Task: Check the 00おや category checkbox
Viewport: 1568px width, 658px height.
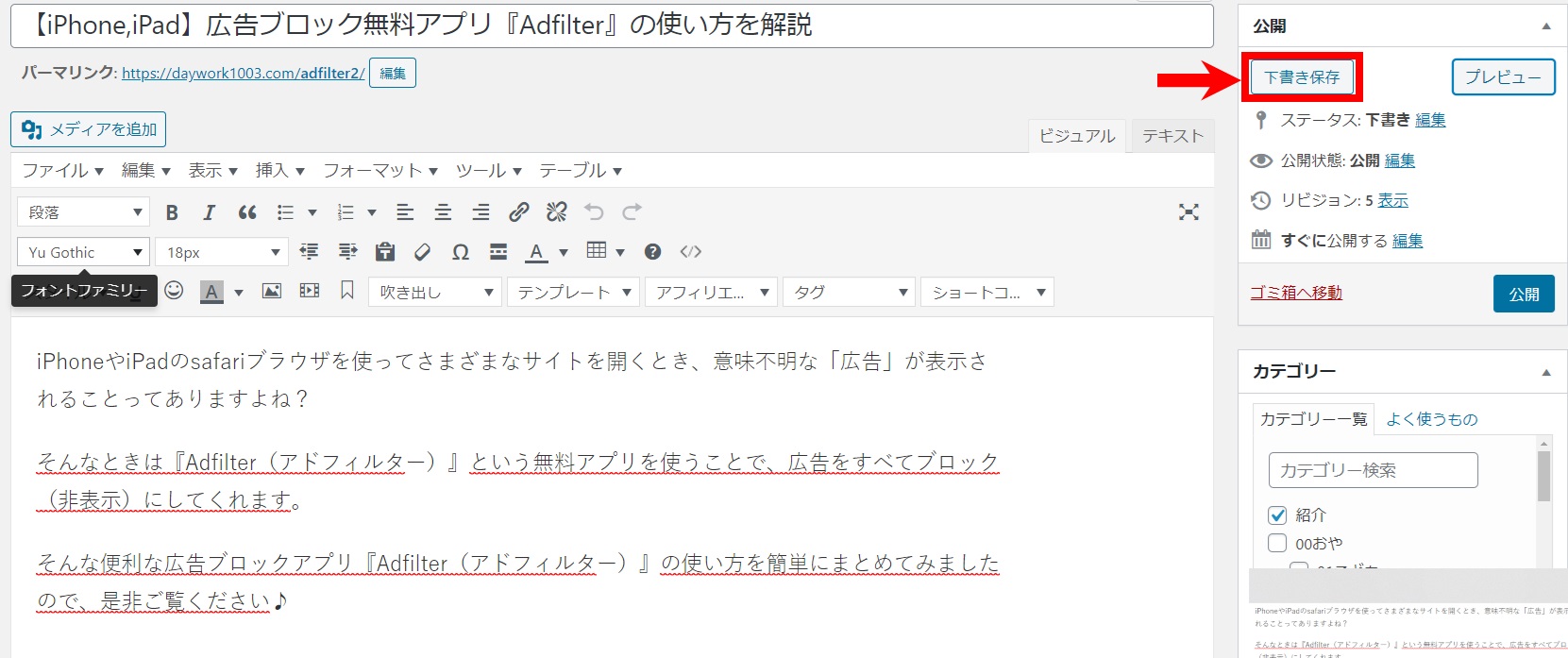Action: pos(1277,544)
